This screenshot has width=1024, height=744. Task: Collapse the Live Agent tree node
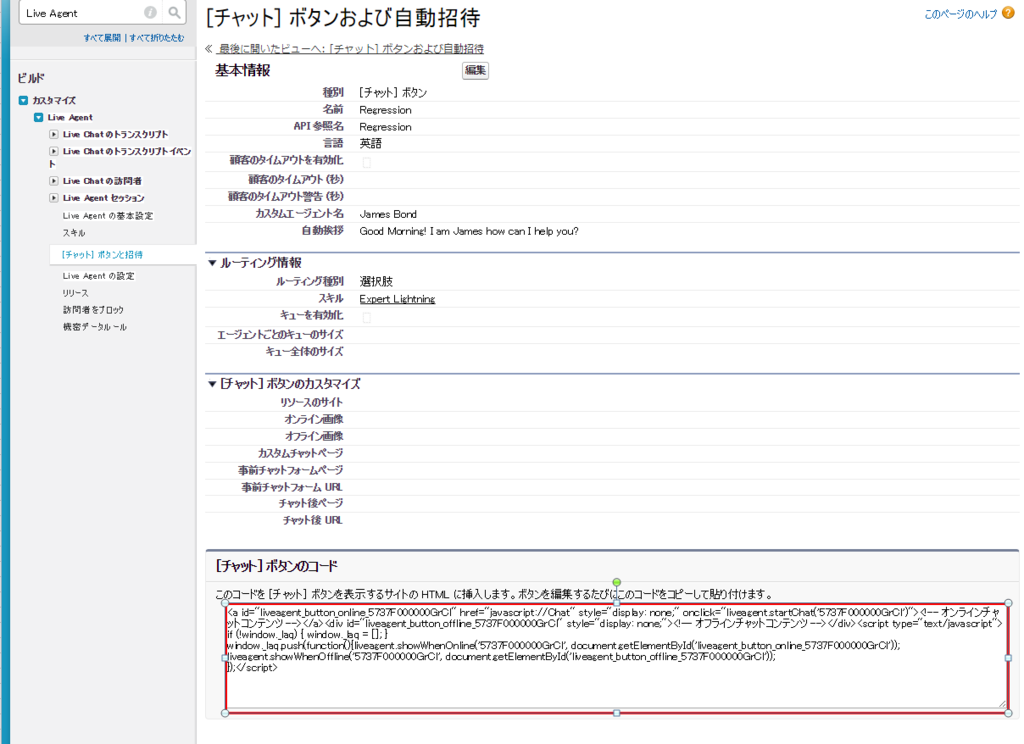[39, 117]
